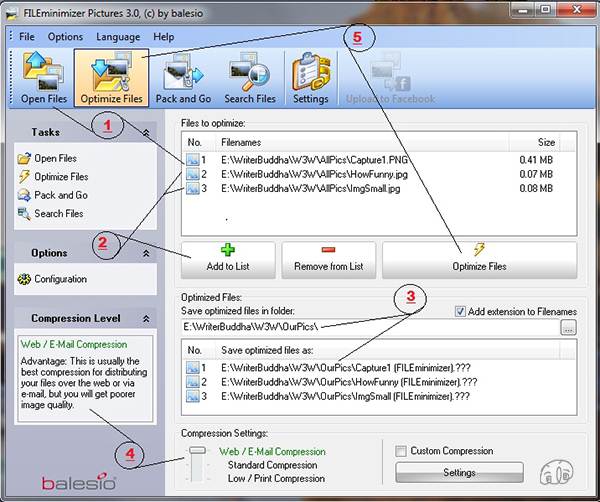Click the OurPics\Capture1 (FILEminimizer).??? entry
Viewport: 600px width, 502px height.
[346, 368]
